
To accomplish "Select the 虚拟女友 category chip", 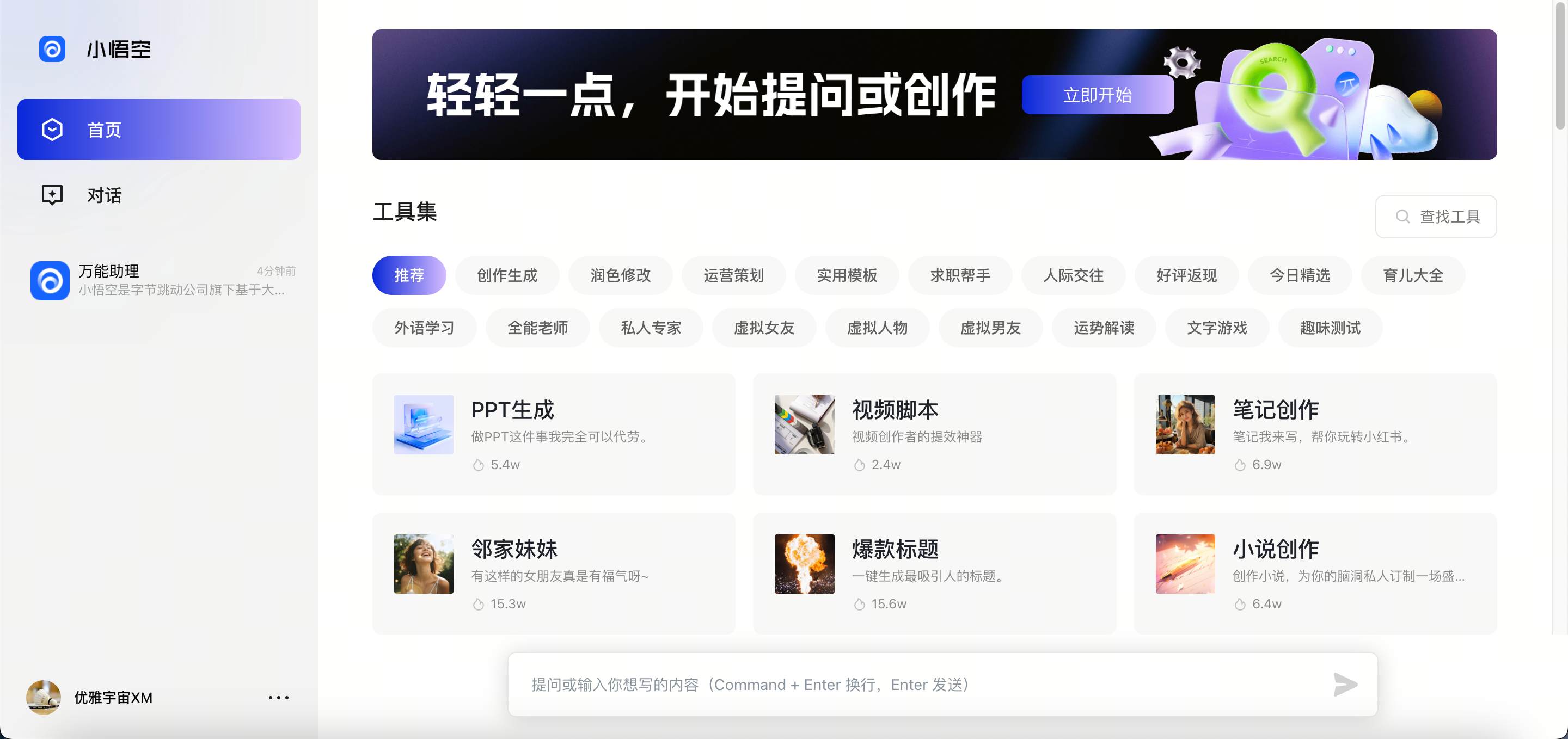I will click(x=764, y=328).
